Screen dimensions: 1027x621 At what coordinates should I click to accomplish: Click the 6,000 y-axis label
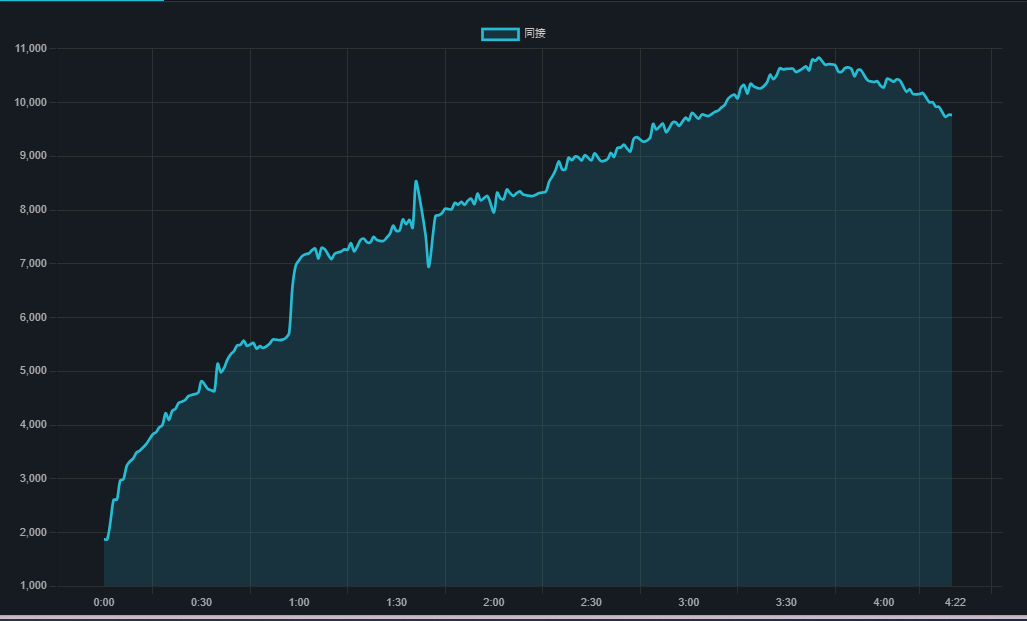click(34, 317)
